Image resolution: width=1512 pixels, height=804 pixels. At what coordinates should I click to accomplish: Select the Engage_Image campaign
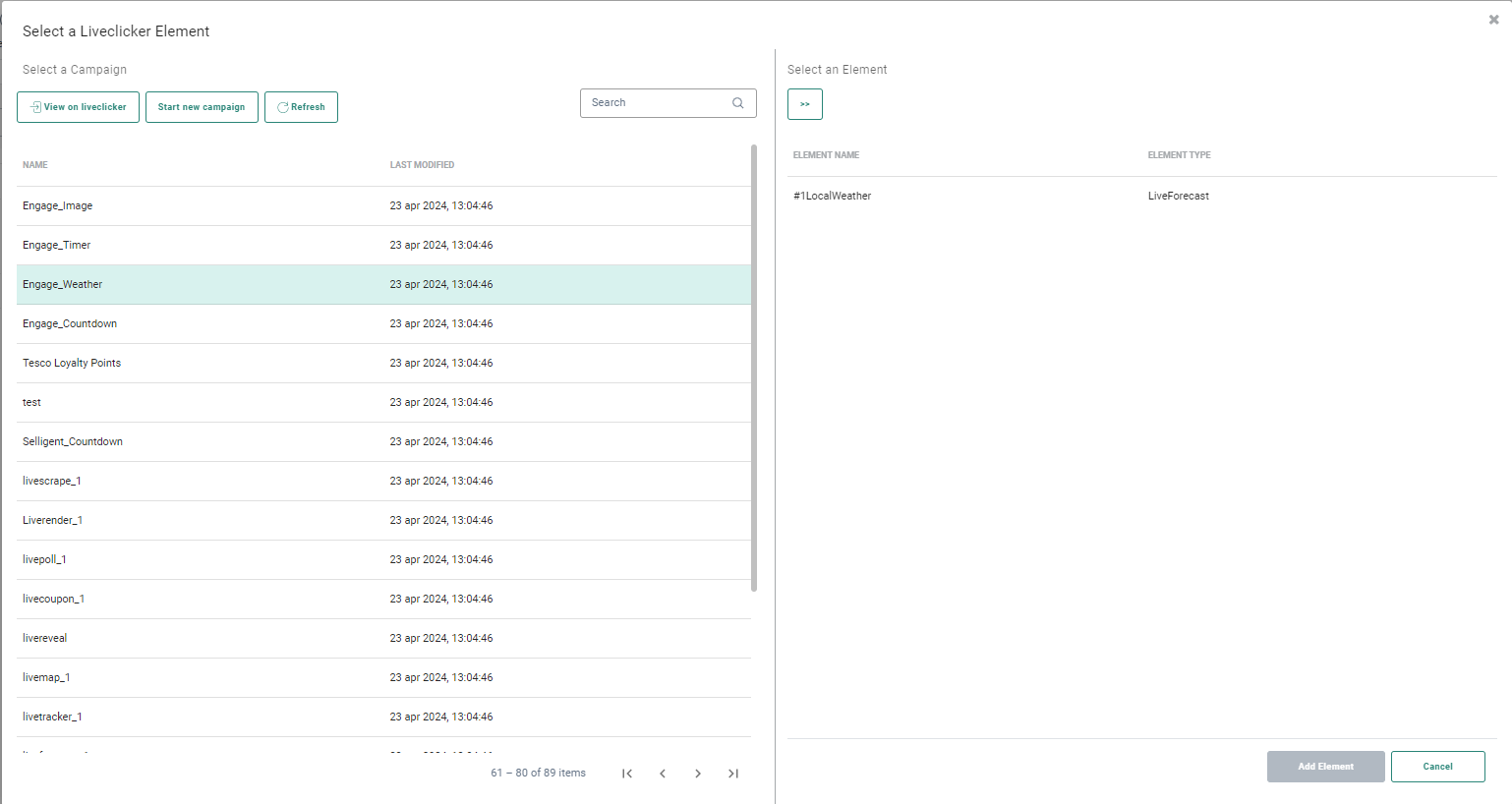58,206
